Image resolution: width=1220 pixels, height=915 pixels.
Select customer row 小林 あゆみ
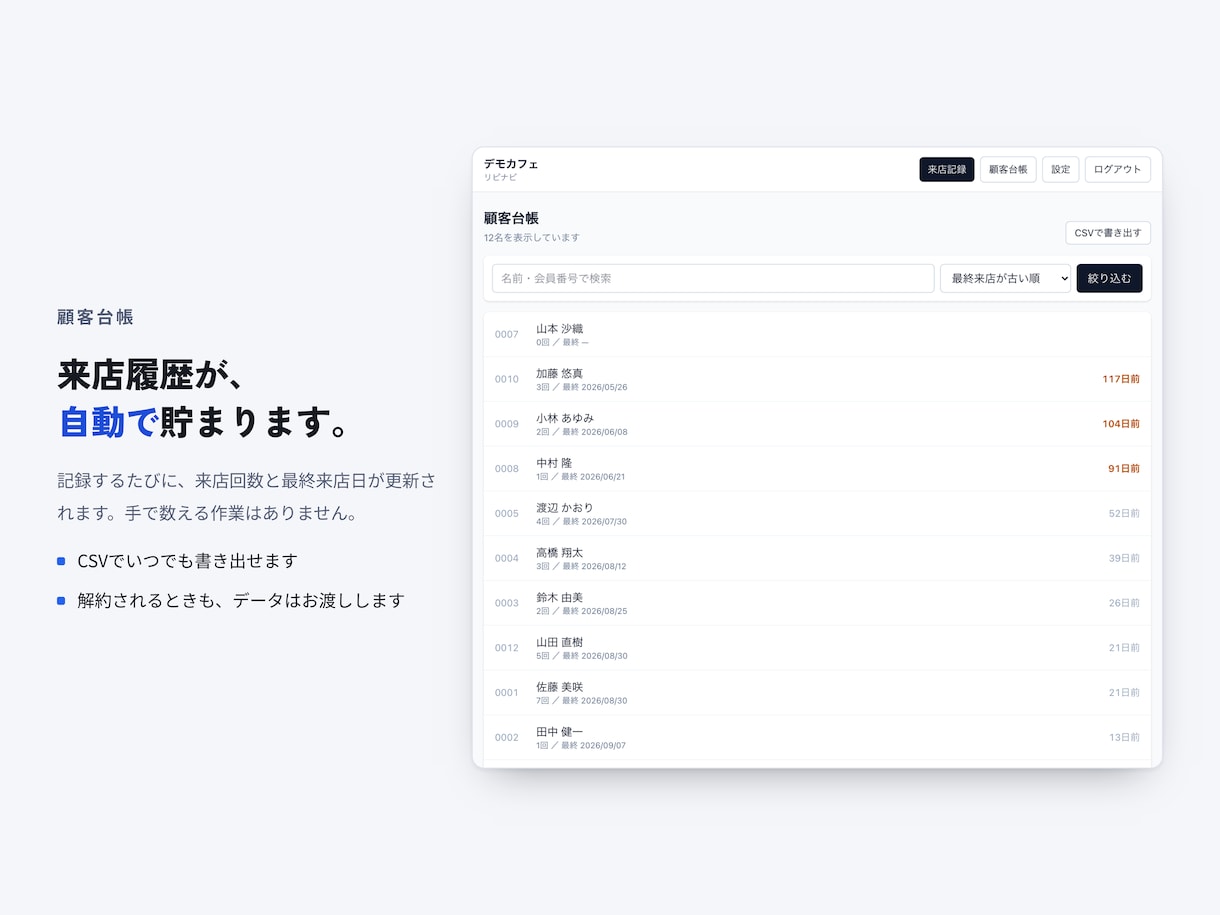tap(817, 424)
